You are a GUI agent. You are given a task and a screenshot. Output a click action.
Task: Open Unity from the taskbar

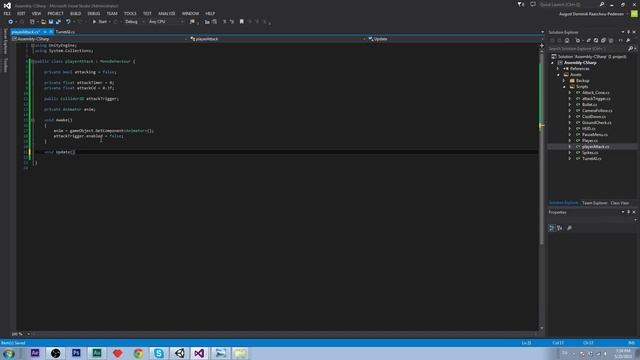(179, 353)
